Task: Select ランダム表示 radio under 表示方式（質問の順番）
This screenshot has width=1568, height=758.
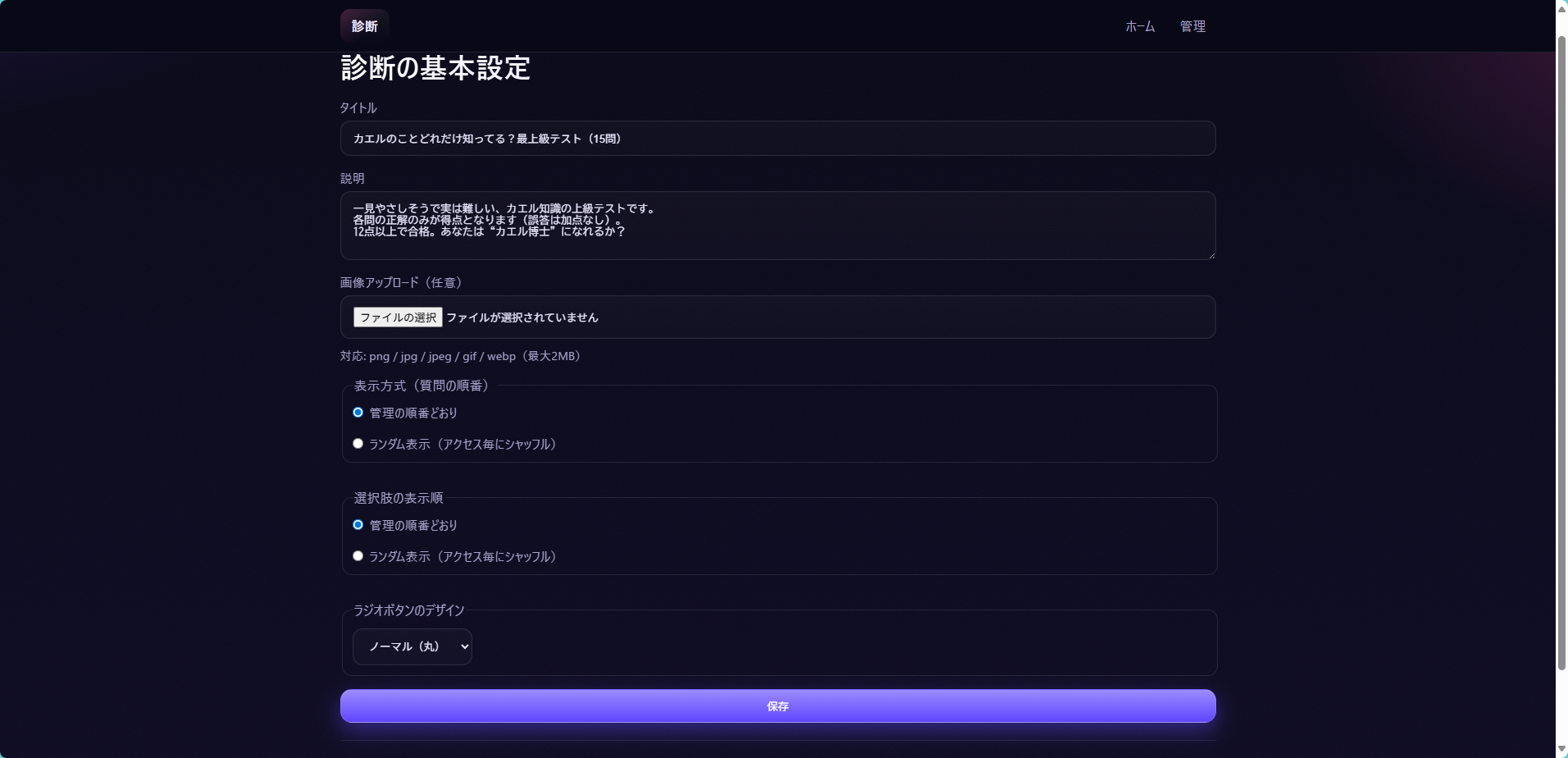Action: click(x=358, y=444)
